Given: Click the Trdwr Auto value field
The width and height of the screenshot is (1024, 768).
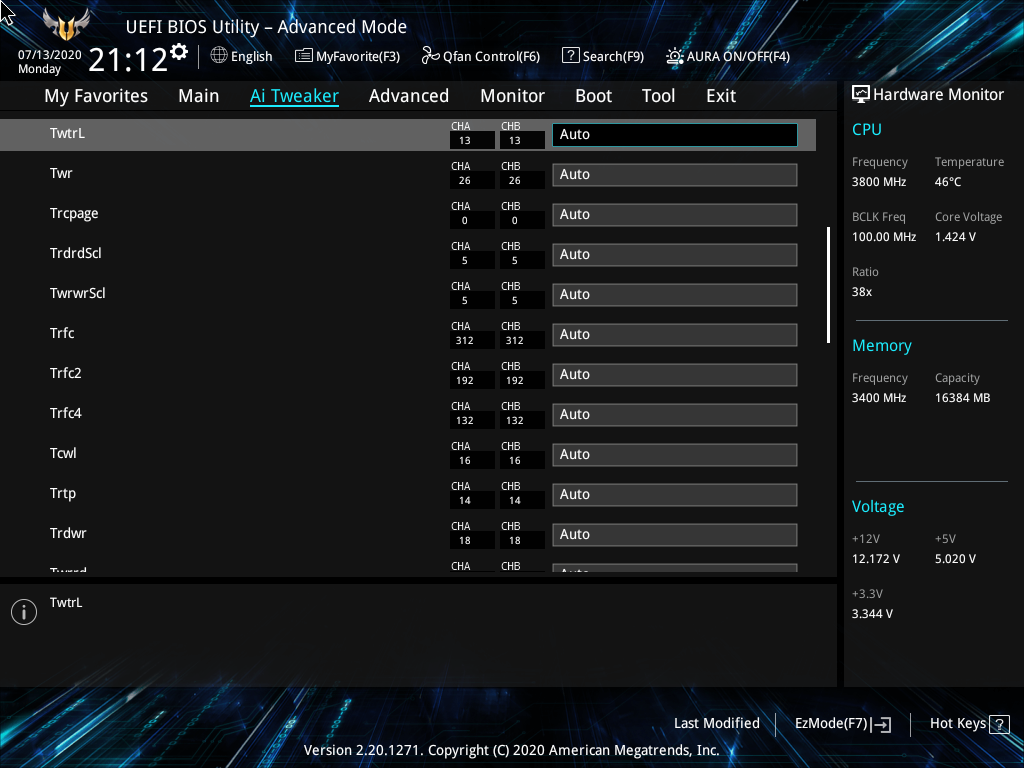Looking at the screenshot, I should (675, 535).
